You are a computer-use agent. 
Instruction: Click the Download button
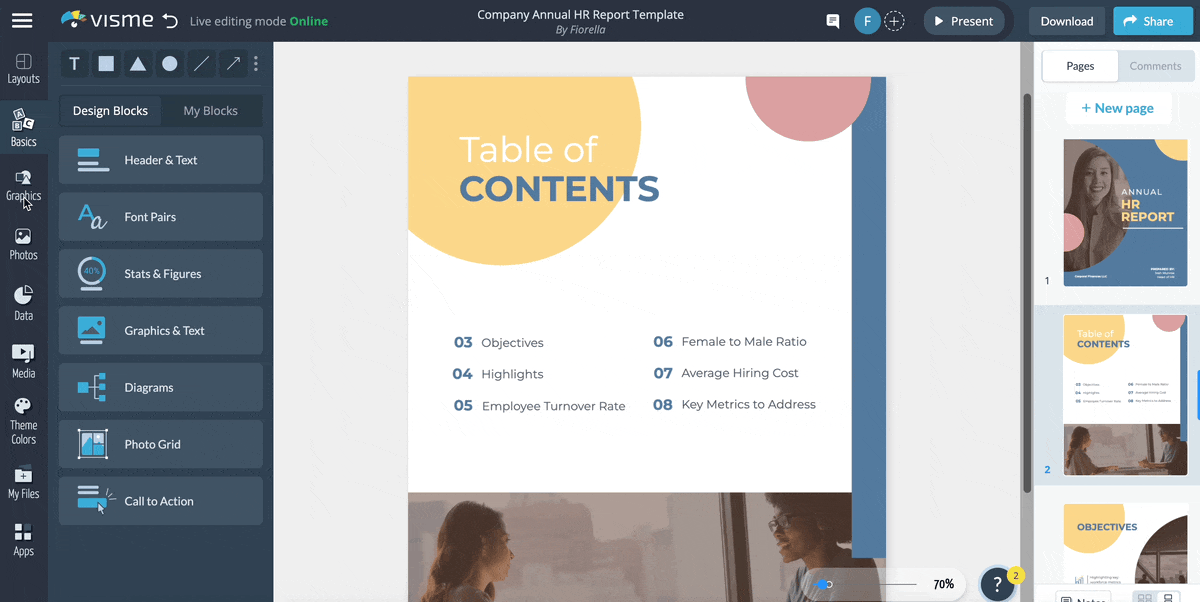1066,20
